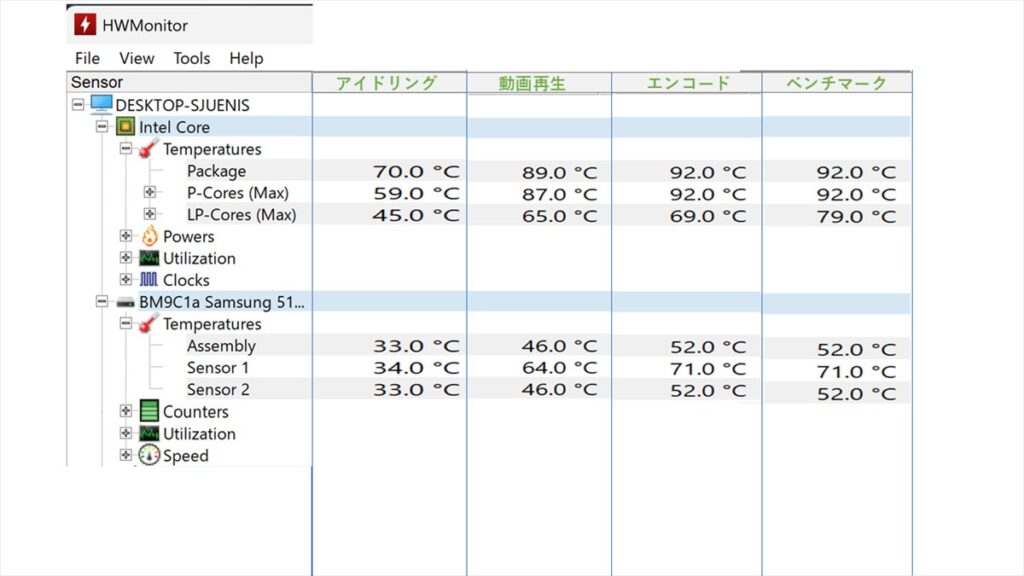The width and height of the screenshot is (1024, 576).
Task: Expand the LP-Cores (Max) row
Action: [150, 214]
